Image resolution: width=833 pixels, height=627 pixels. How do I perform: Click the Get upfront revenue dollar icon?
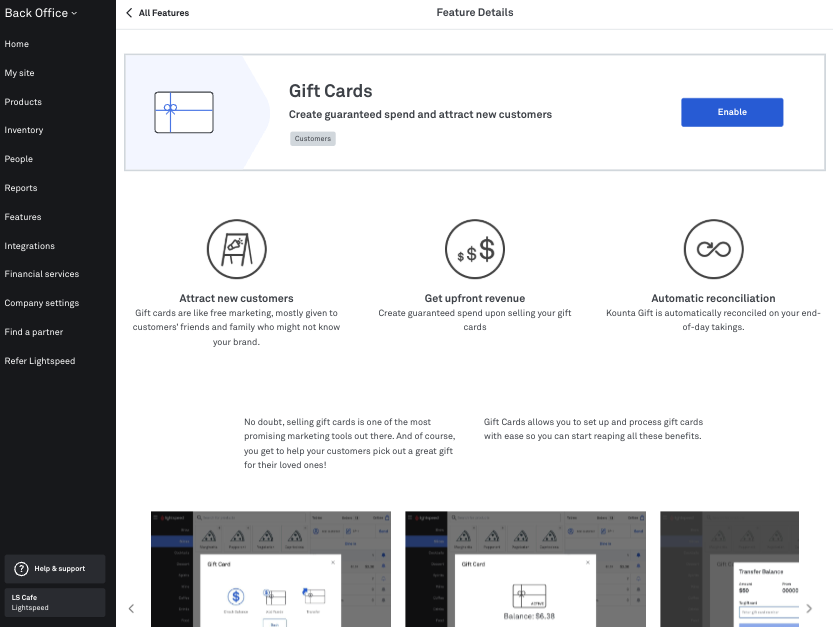(475, 249)
